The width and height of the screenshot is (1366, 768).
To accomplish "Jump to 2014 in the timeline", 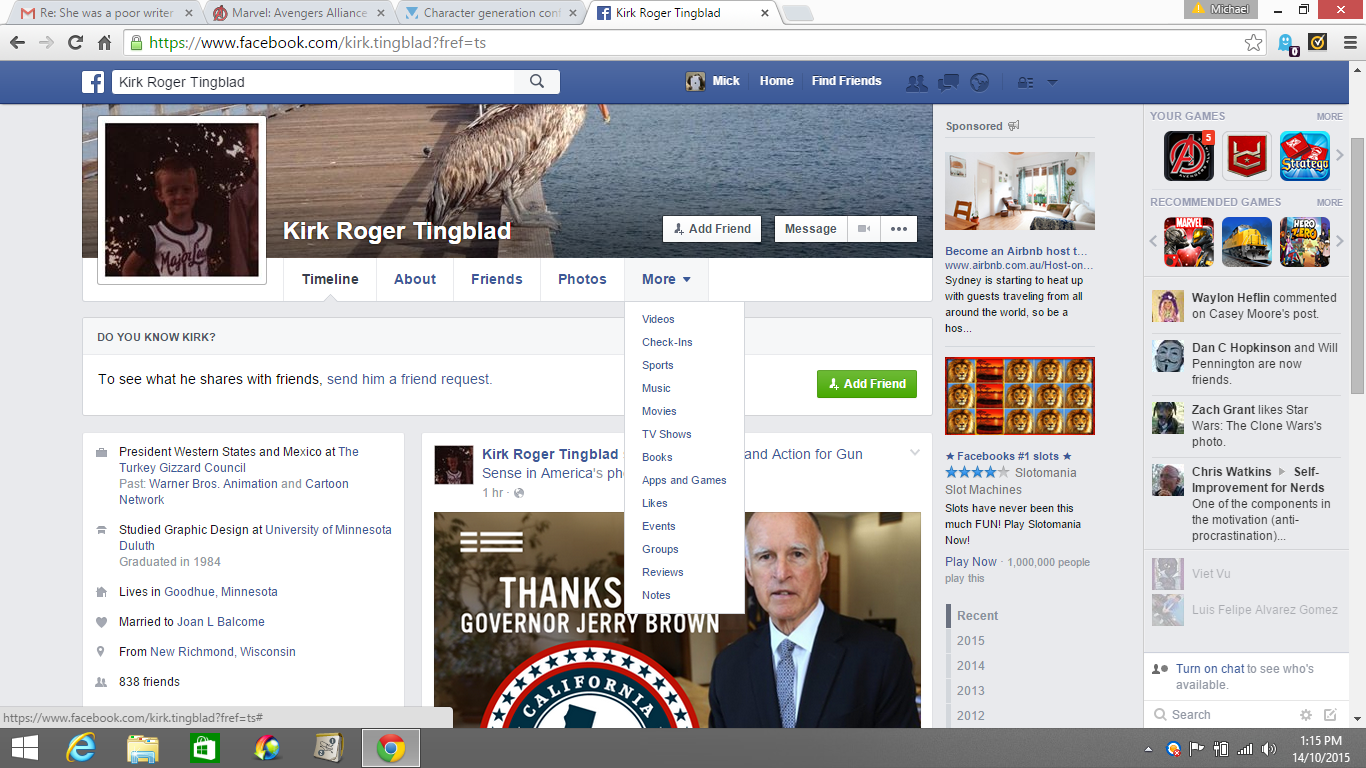I will 970,665.
